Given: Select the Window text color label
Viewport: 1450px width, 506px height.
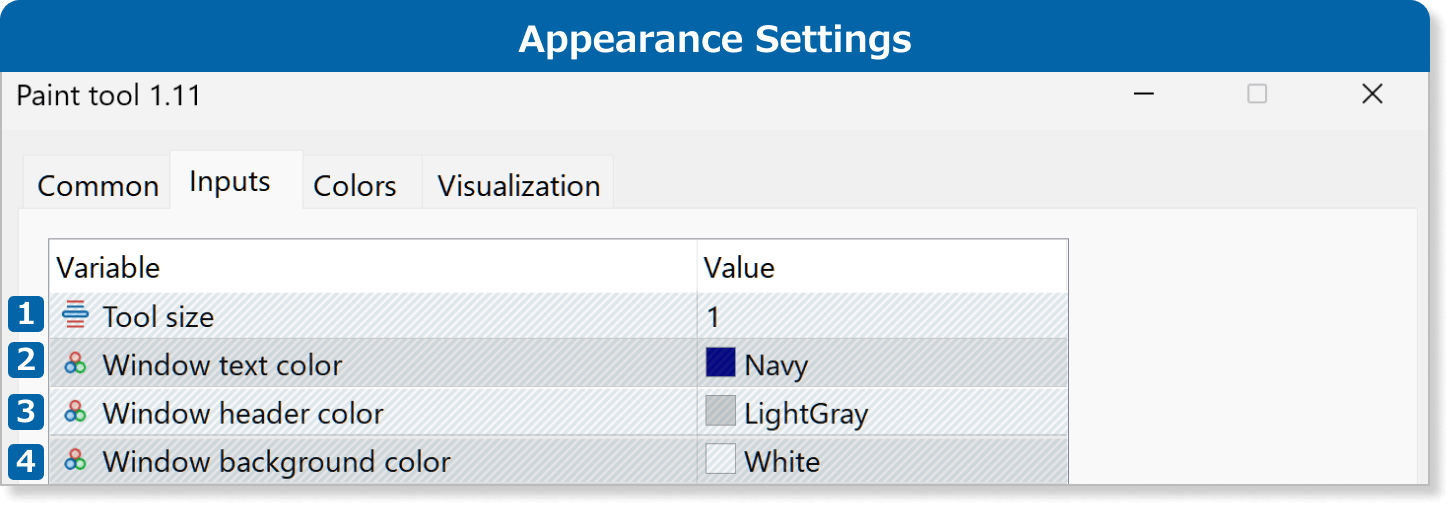Looking at the screenshot, I should point(222,365).
